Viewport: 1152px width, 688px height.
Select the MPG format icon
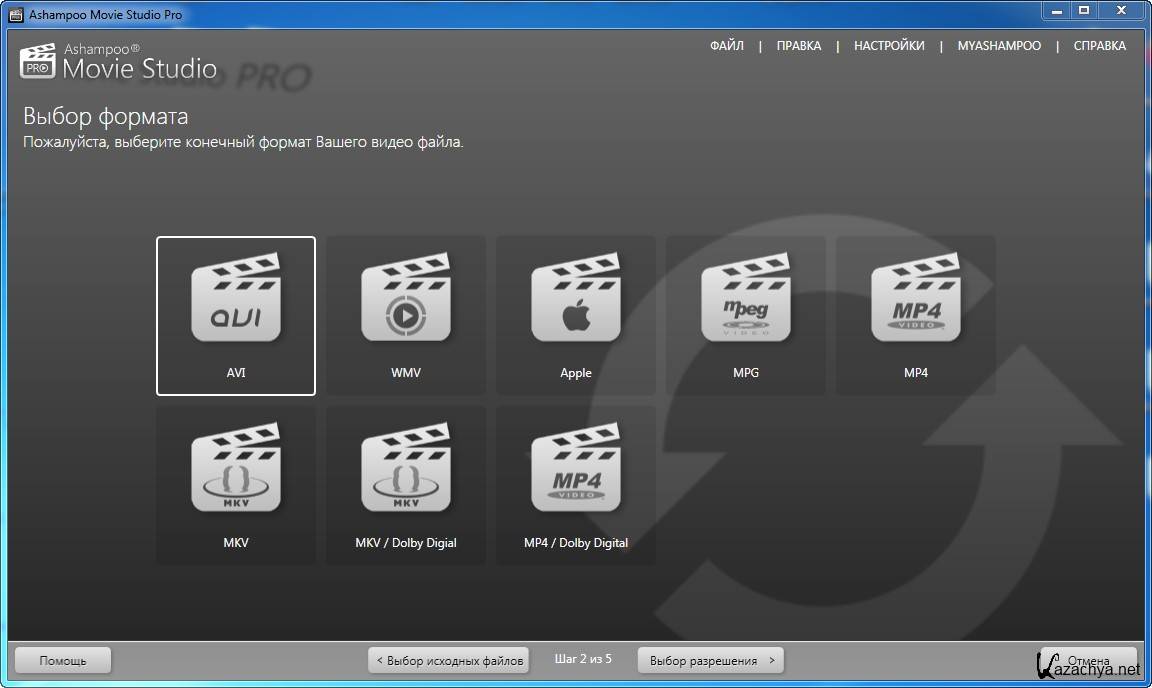tap(746, 304)
